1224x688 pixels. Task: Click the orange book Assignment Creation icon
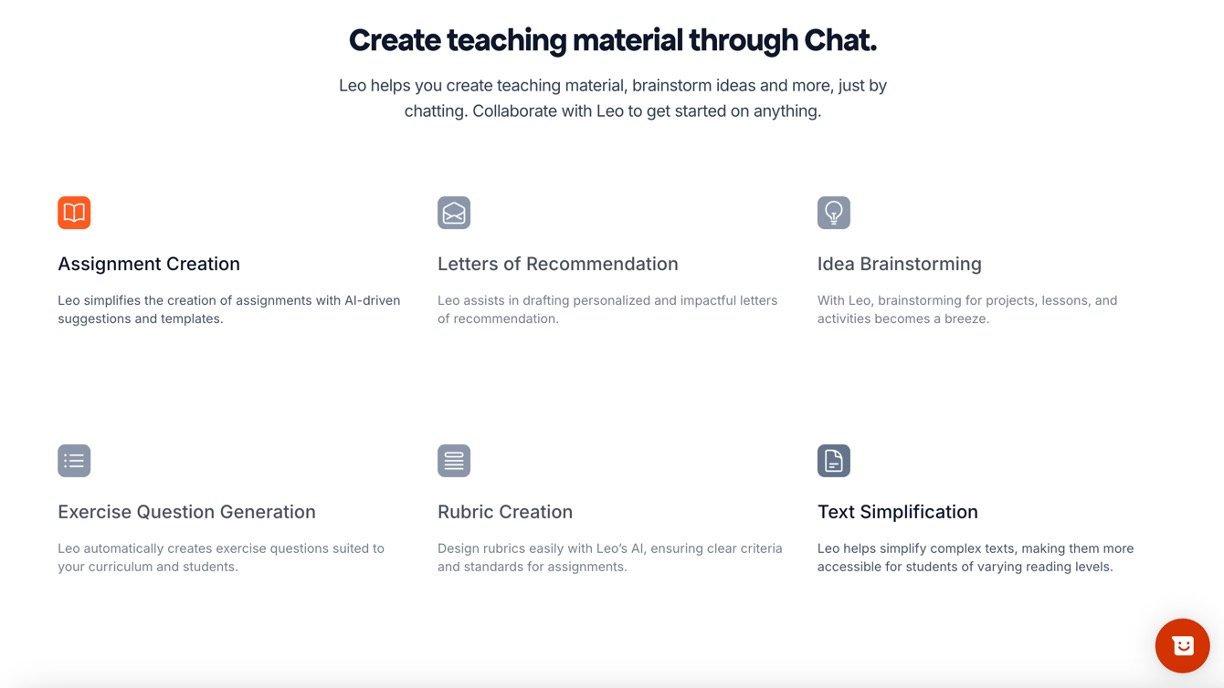point(74,213)
